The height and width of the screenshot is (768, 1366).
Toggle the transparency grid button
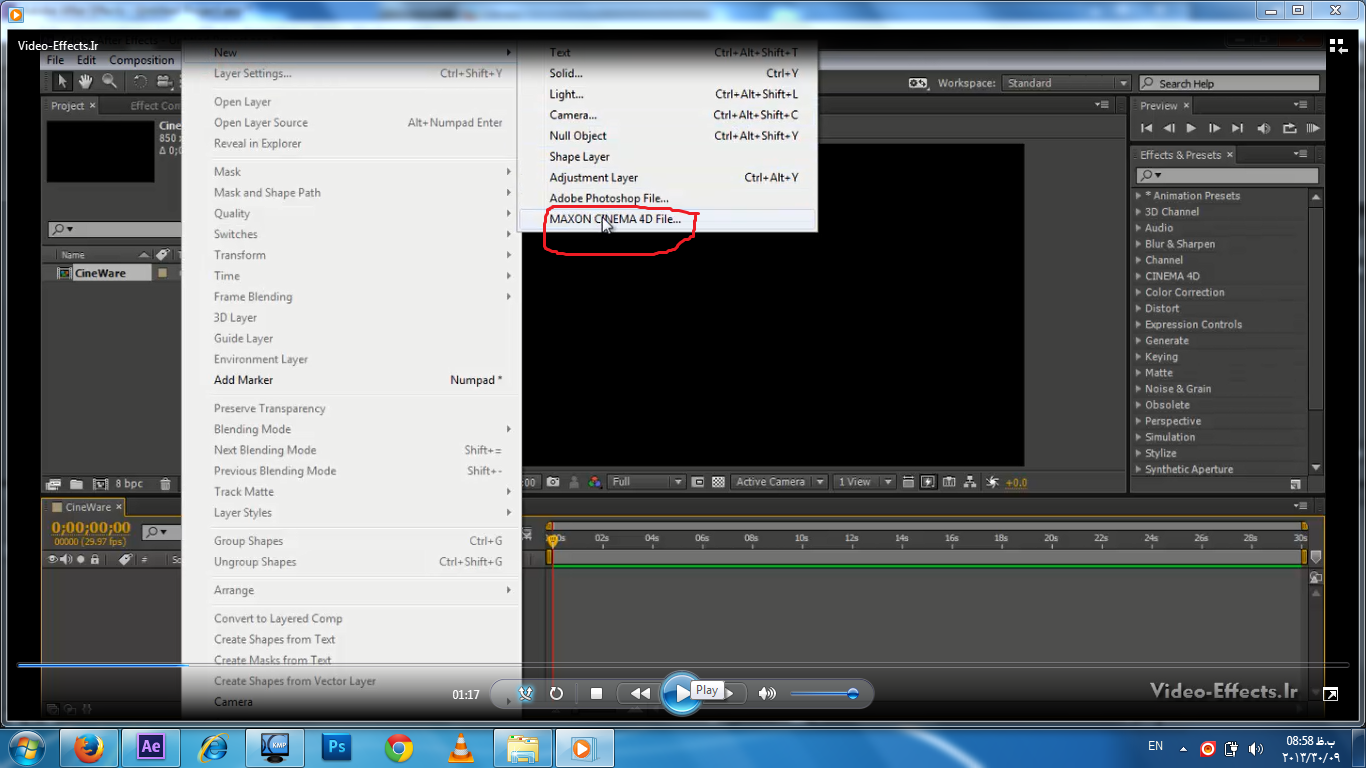(718, 482)
